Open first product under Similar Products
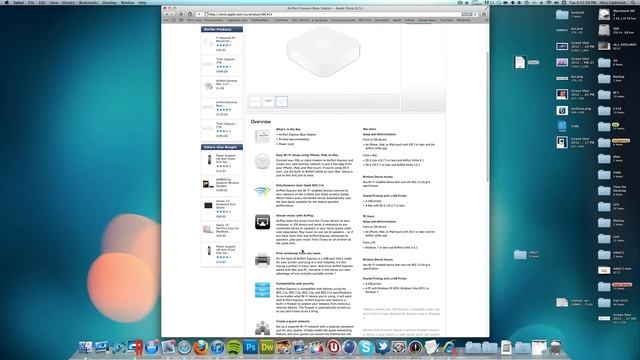640x360 pixels. (222, 44)
